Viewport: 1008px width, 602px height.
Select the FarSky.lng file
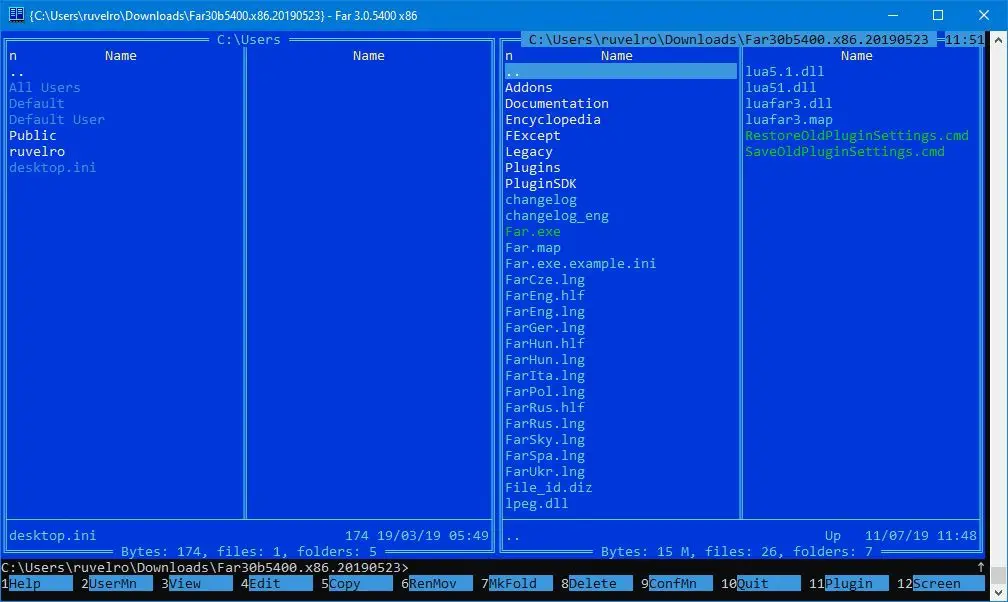click(x=544, y=440)
